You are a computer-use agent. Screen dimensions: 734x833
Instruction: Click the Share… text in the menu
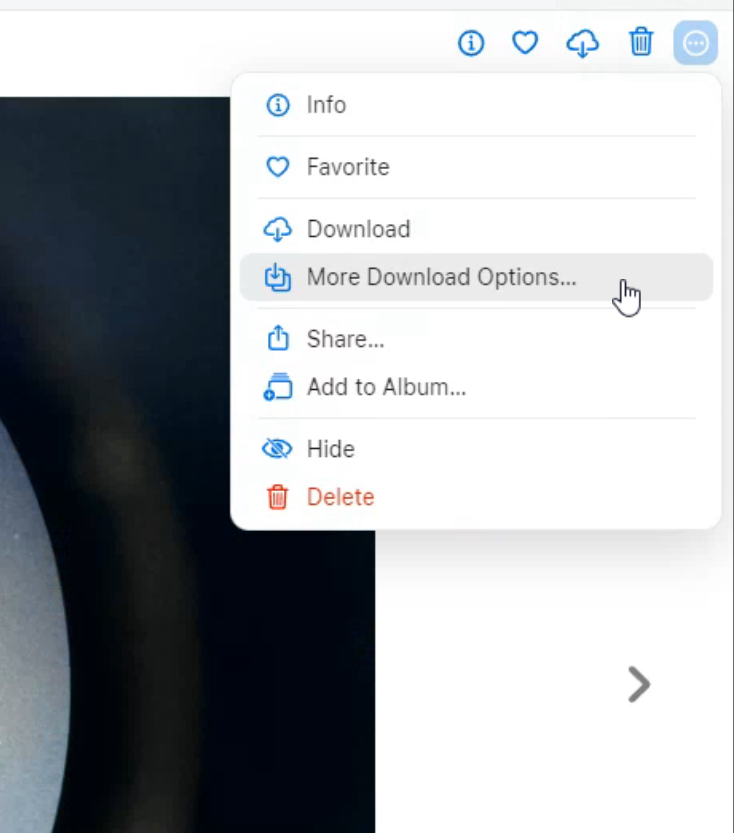[x=345, y=339]
